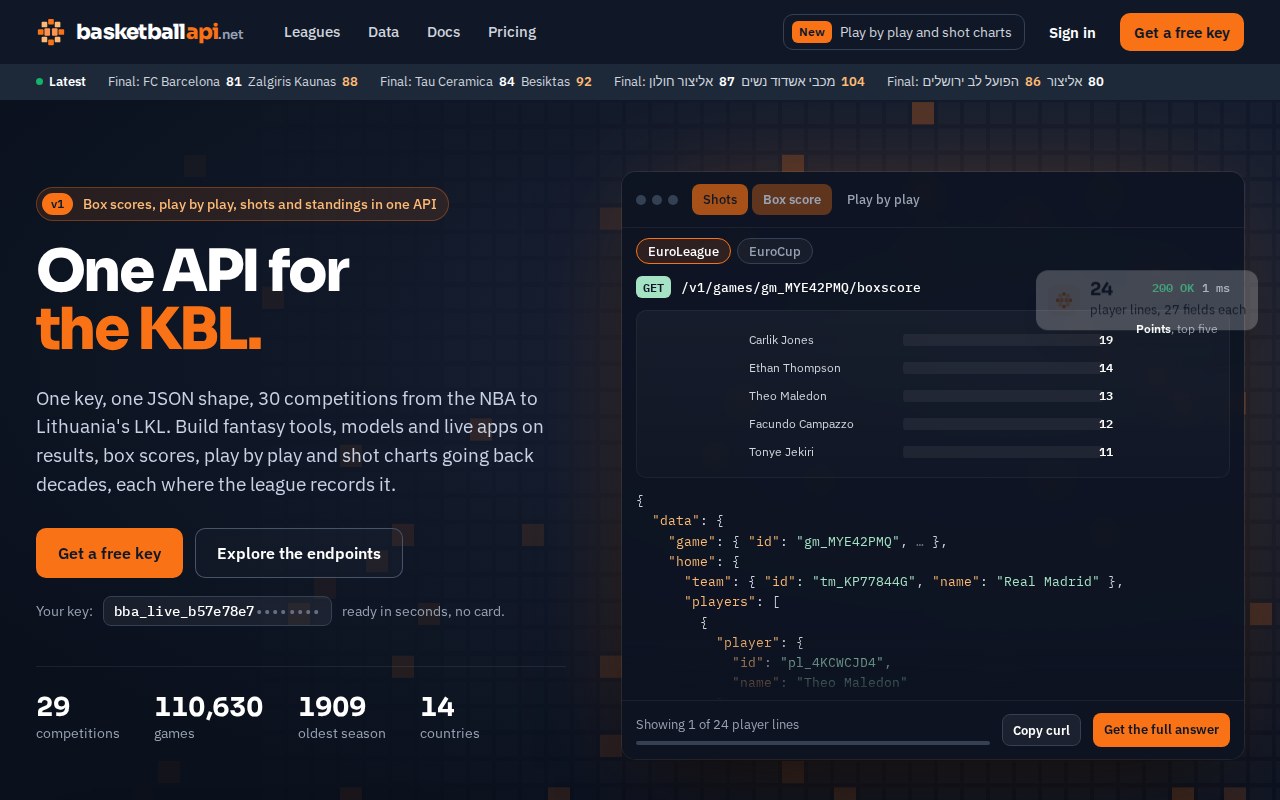Open the Pricing page
Viewport: 1280px width, 800px height.
point(512,32)
